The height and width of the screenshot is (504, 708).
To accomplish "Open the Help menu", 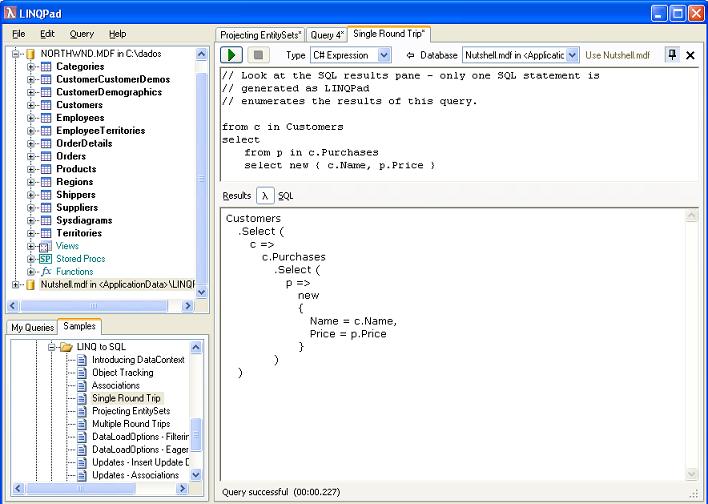I will [x=117, y=34].
